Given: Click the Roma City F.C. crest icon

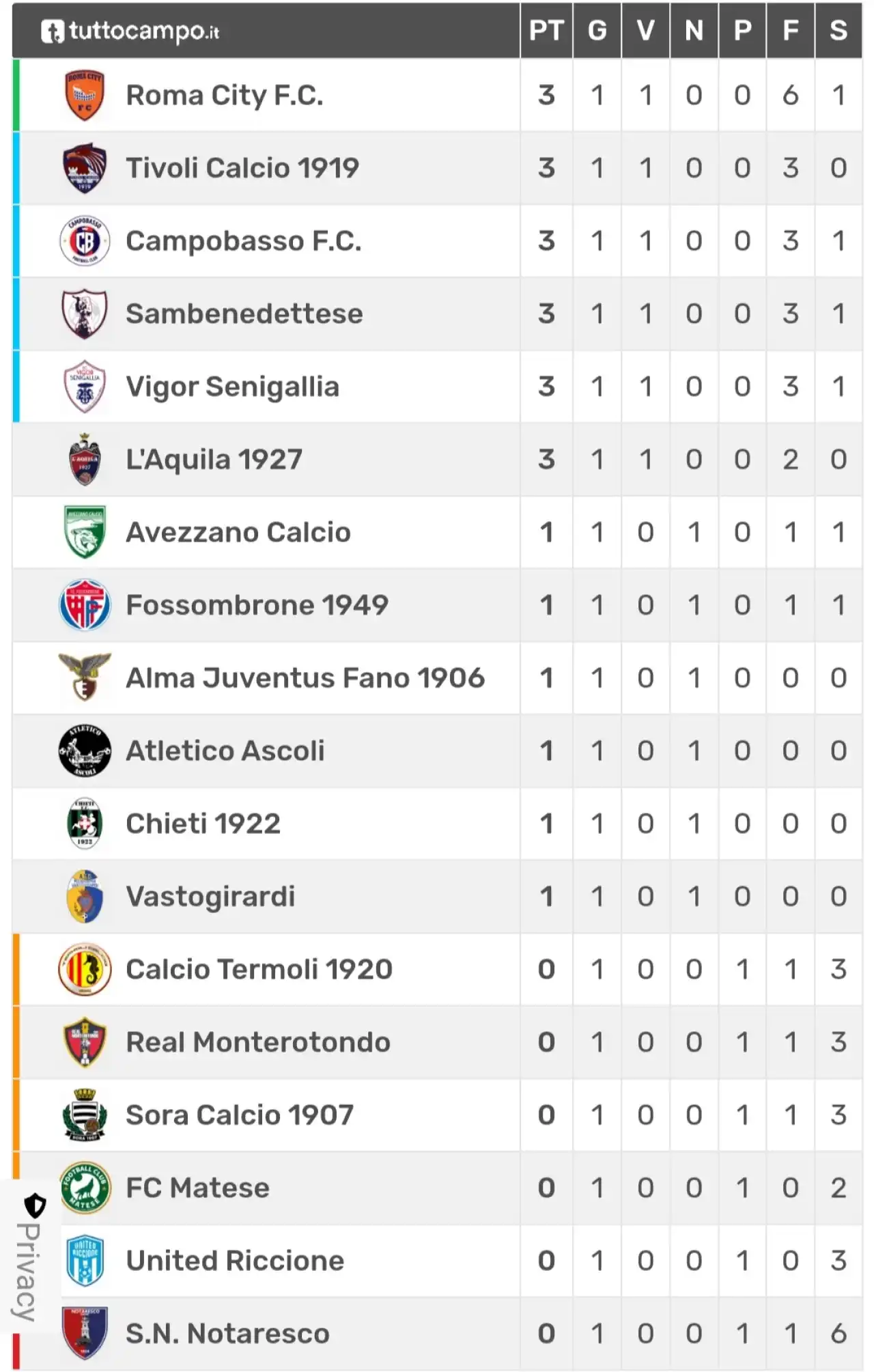Looking at the screenshot, I should [84, 95].
